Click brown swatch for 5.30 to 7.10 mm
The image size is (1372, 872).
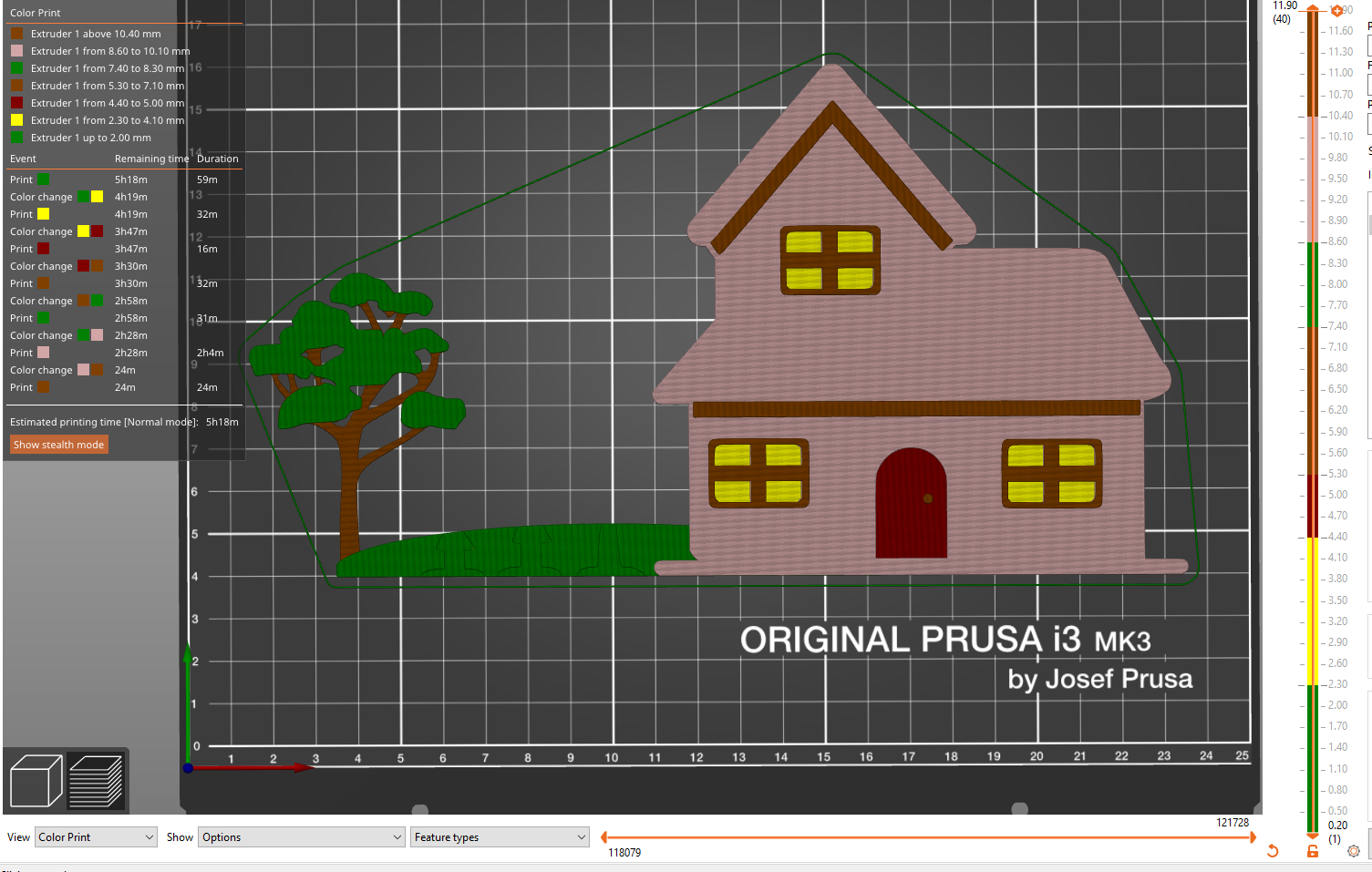[16, 86]
